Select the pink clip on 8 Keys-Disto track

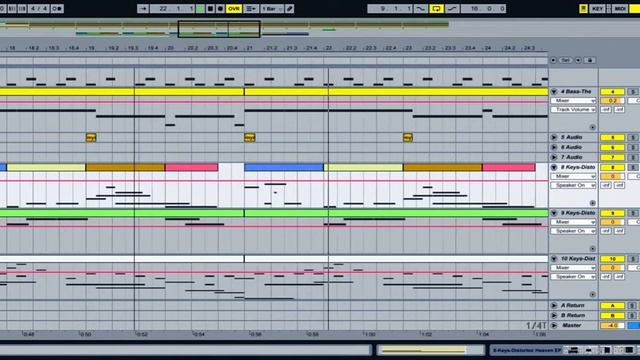pos(191,167)
